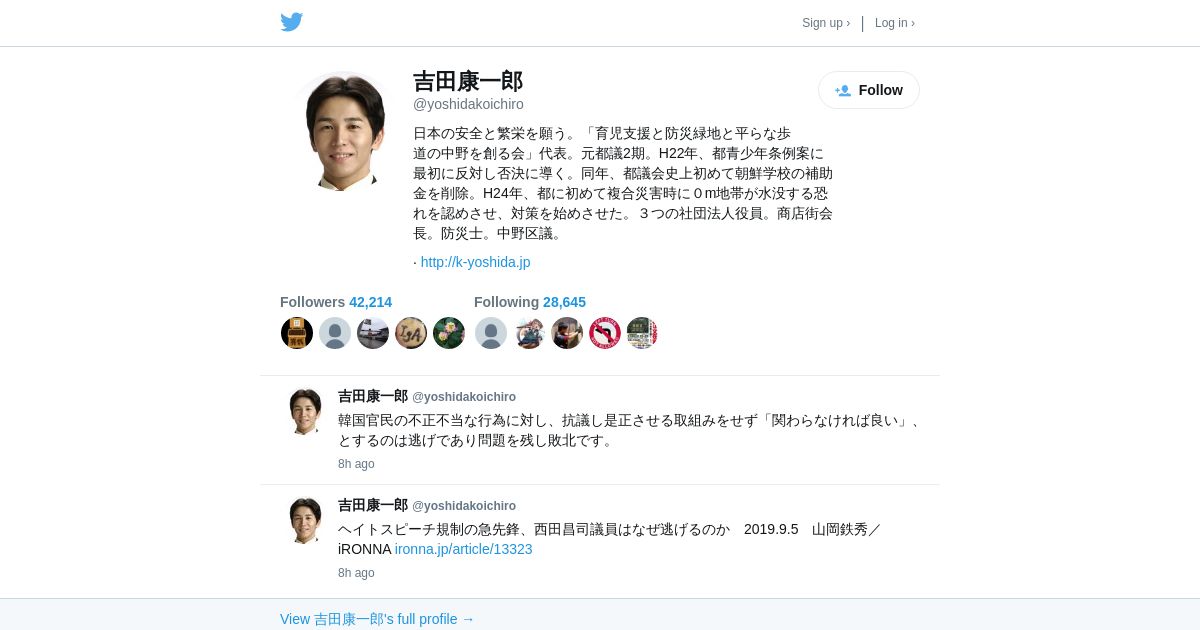Select the first following default gray avatar
Screen dimensions: 1200x630
click(491, 333)
